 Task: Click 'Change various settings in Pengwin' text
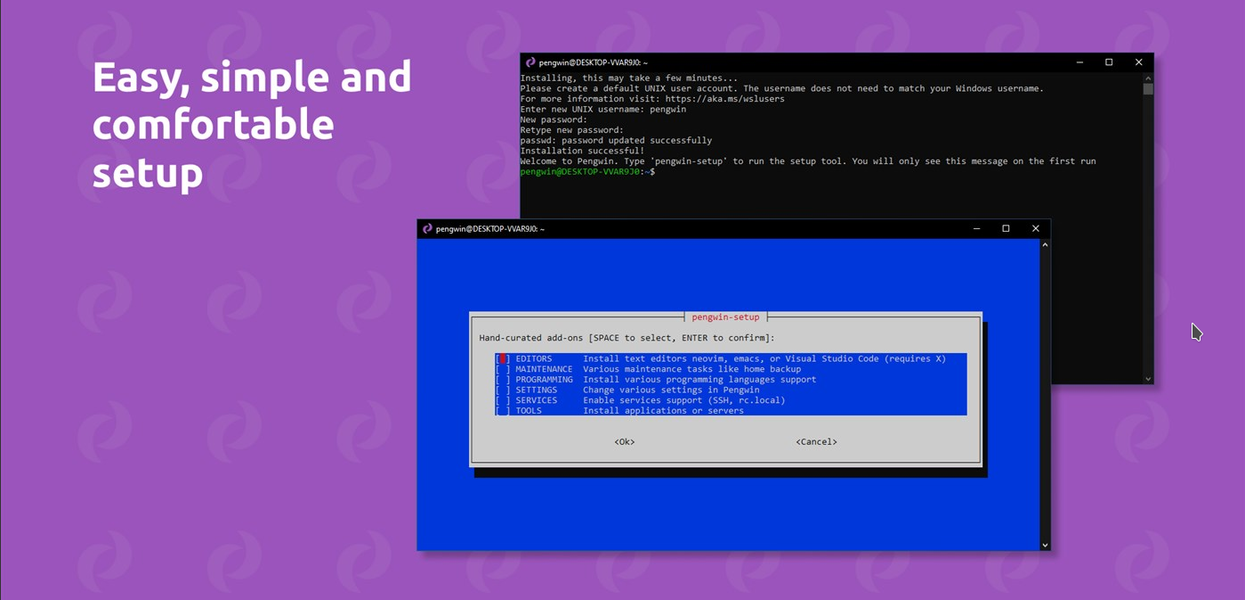[x=671, y=390]
